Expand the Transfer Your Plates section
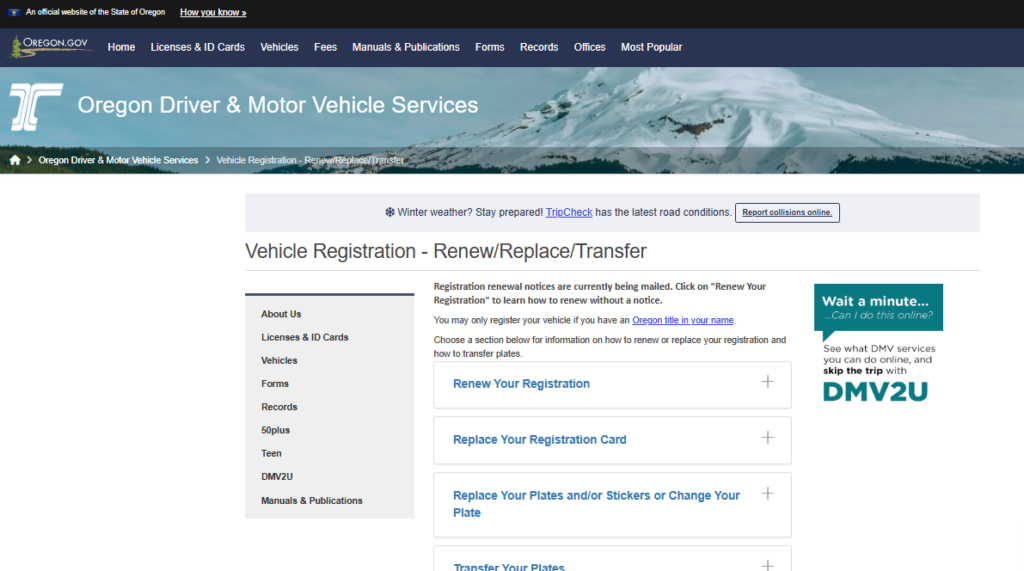The height and width of the screenshot is (571, 1024). point(508,566)
